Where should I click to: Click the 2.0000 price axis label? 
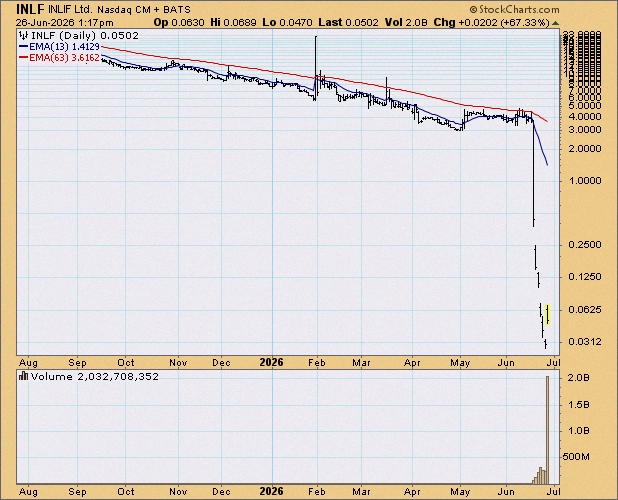[584, 149]
